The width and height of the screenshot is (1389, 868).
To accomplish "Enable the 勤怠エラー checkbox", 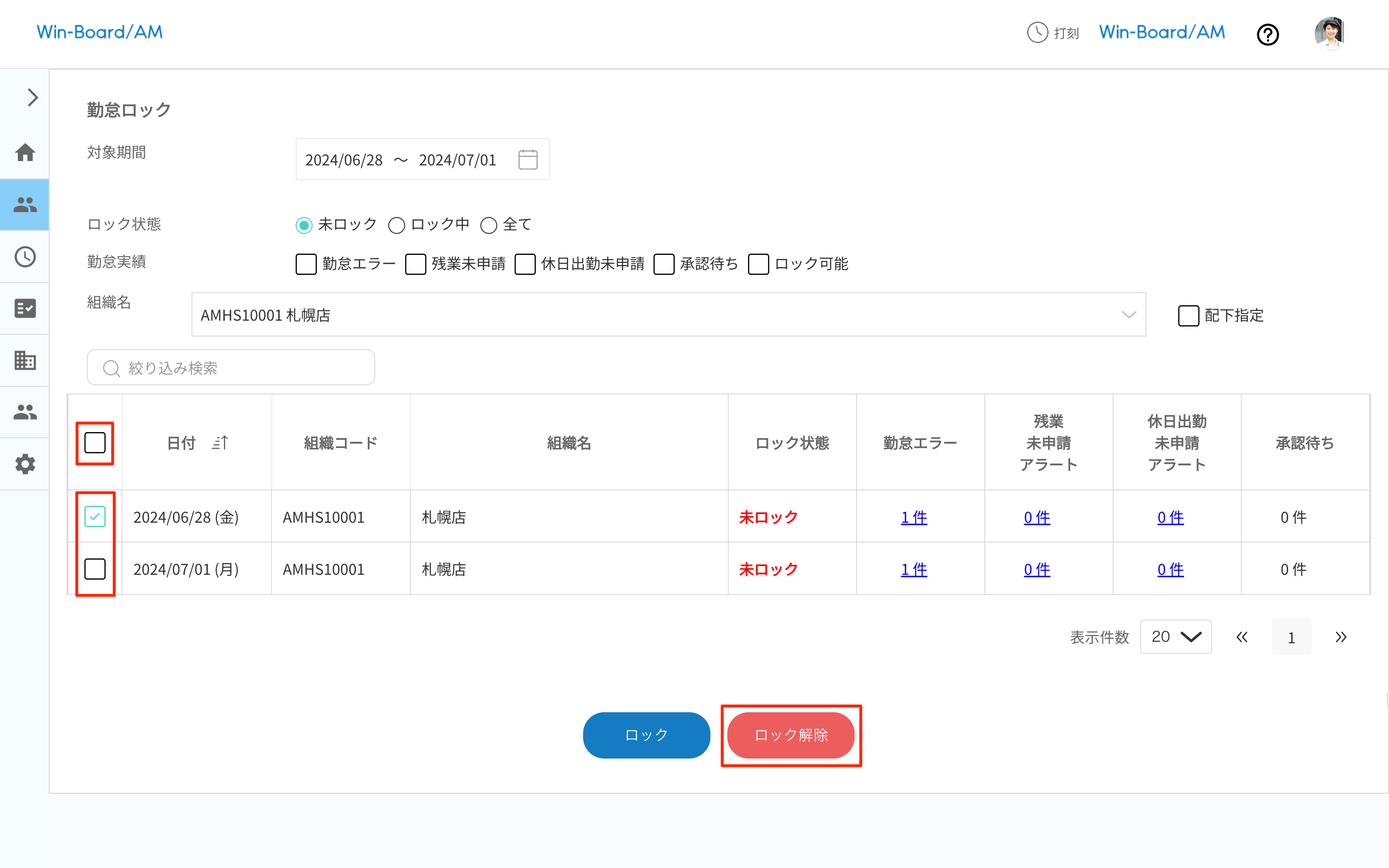I will pyautogui.click(x=306, y=264).
